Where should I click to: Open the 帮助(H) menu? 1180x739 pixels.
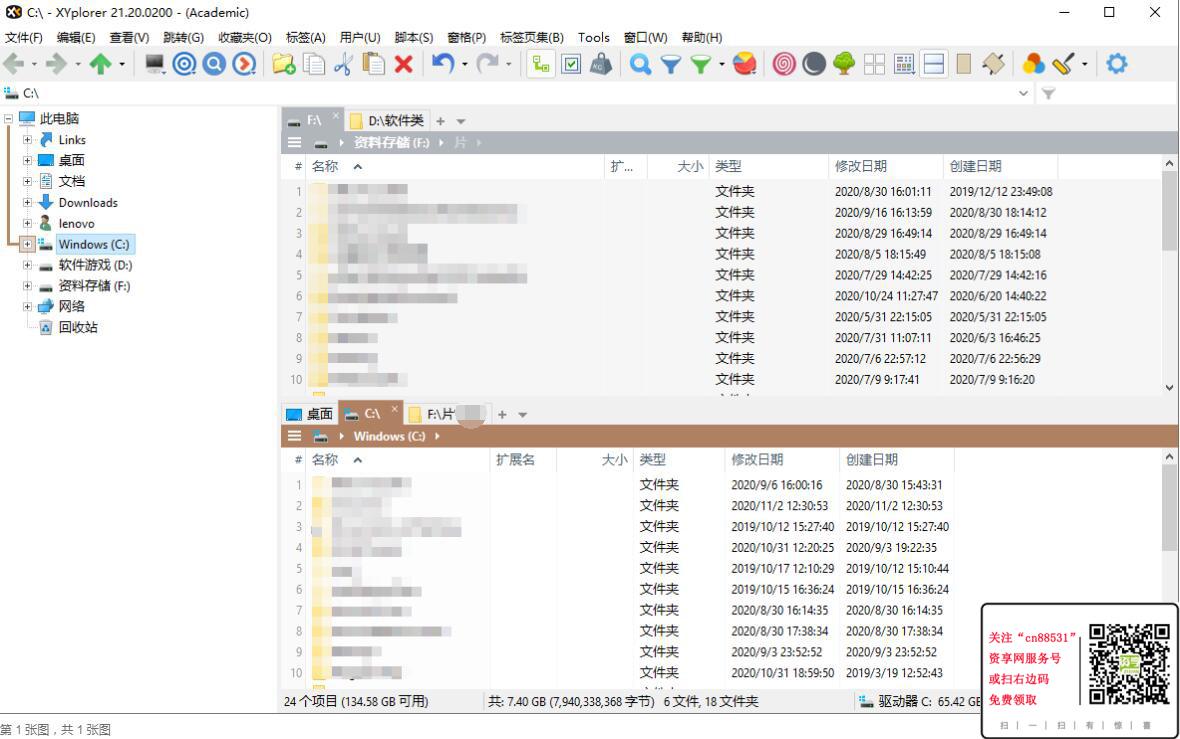[701, 37]
